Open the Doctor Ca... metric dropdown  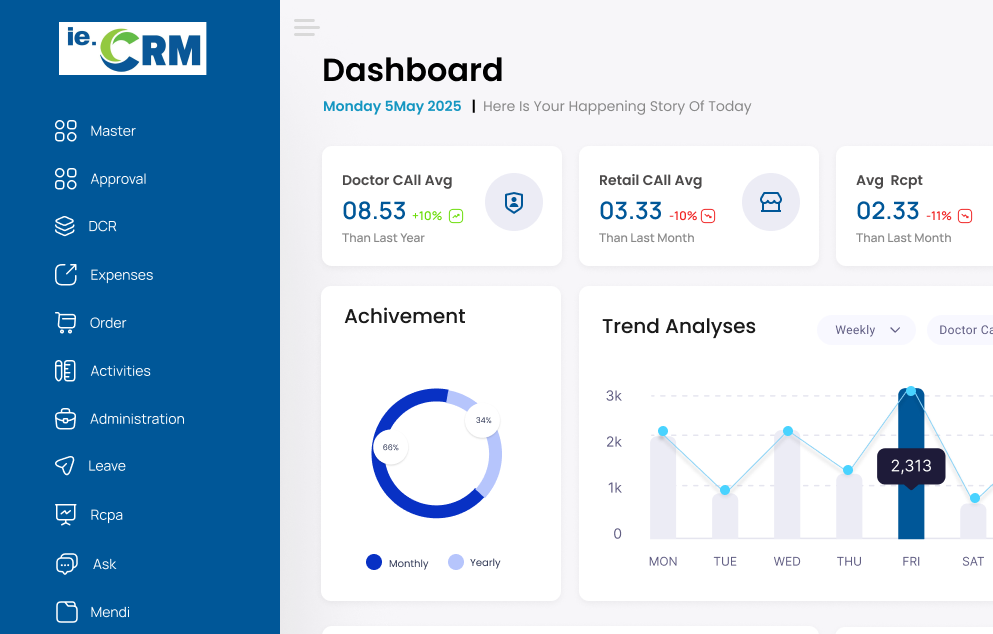(960, 330)
